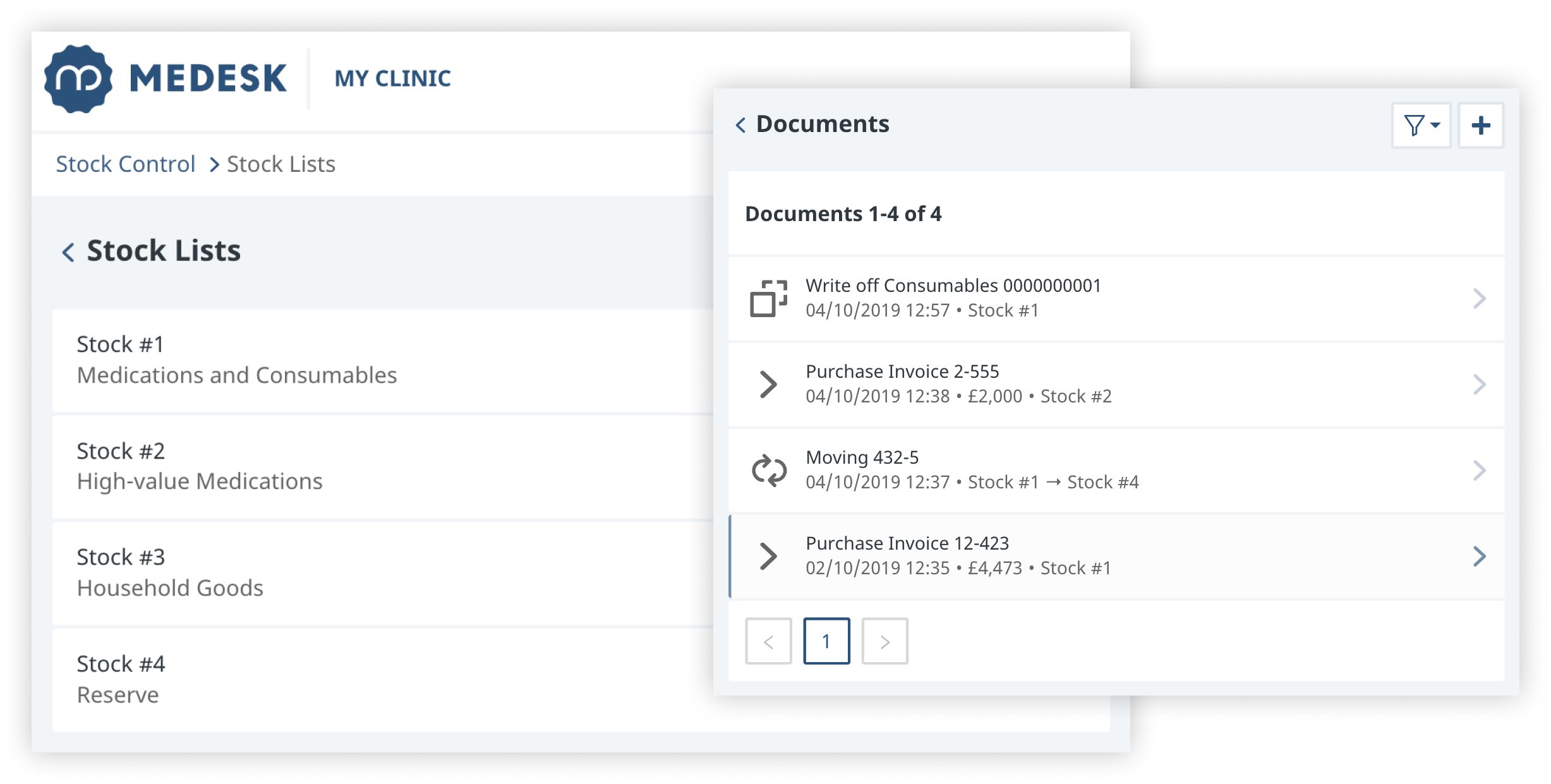
Task: Open Purchase Invoice 12-423 right chevron
Action: pos(1478,556)
